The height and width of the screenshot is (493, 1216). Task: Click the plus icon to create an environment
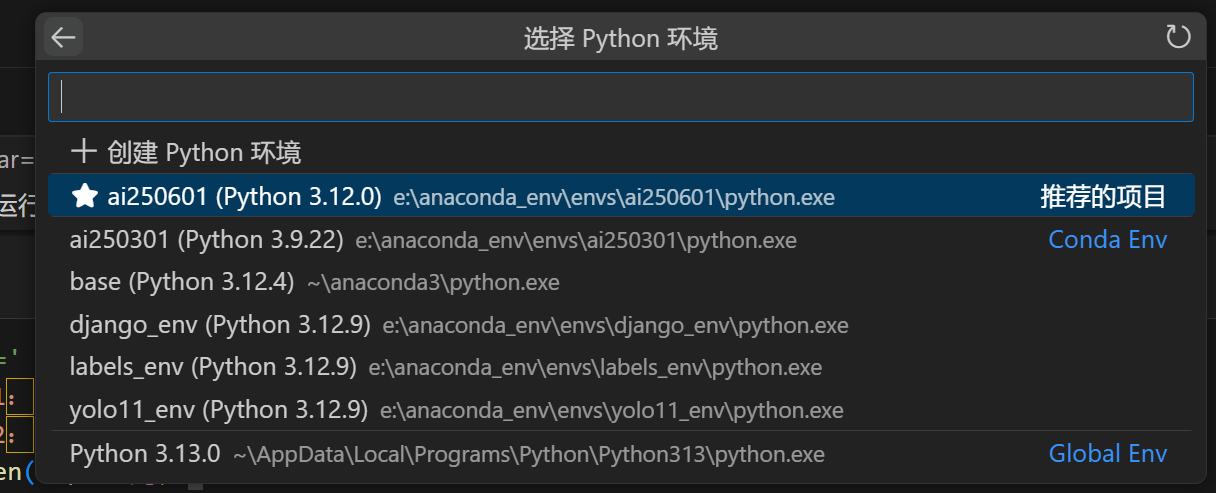point(84,152)
